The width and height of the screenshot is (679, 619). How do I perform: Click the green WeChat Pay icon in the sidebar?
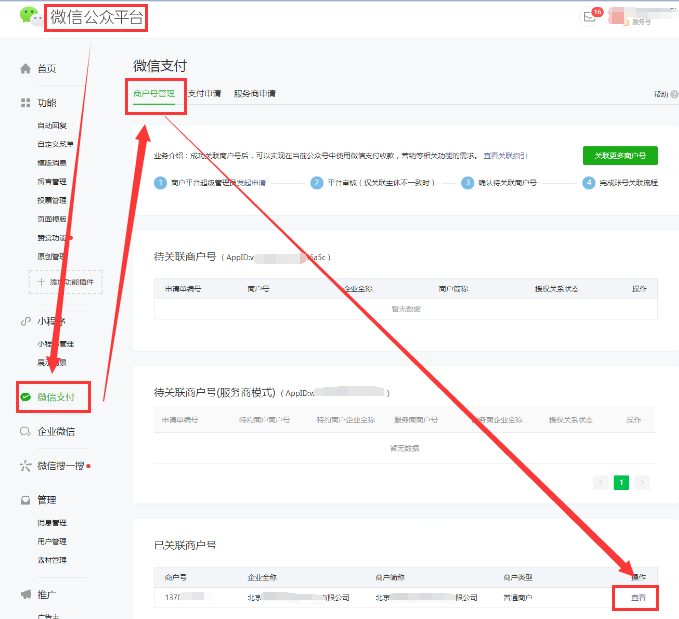pyautogui.click(x=26, y=397)
